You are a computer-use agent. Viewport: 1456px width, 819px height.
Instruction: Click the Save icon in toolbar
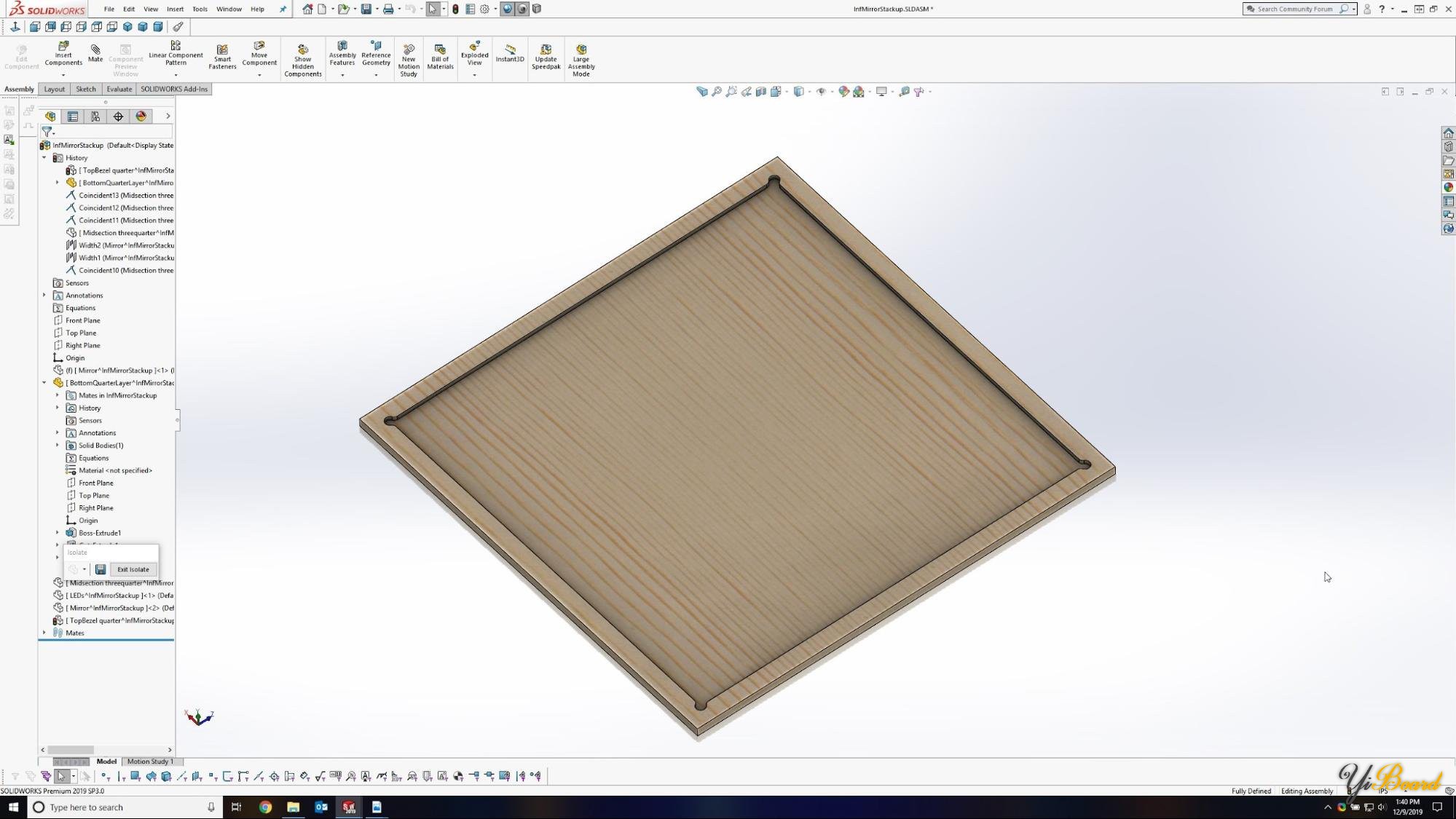coord(366,9)
